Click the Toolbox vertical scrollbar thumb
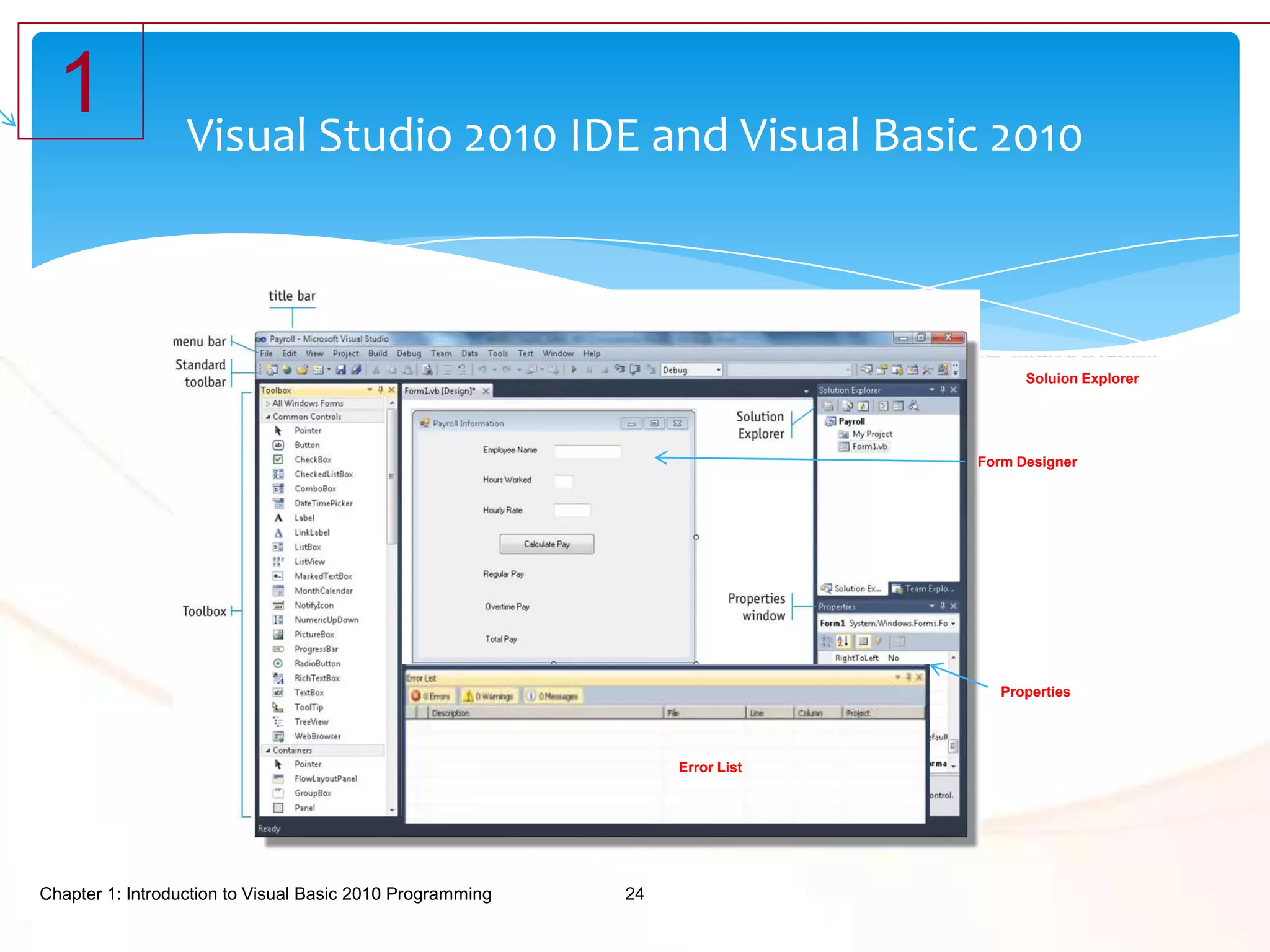The width and height of the screenshot is (1270, 952). click(391, 476)
